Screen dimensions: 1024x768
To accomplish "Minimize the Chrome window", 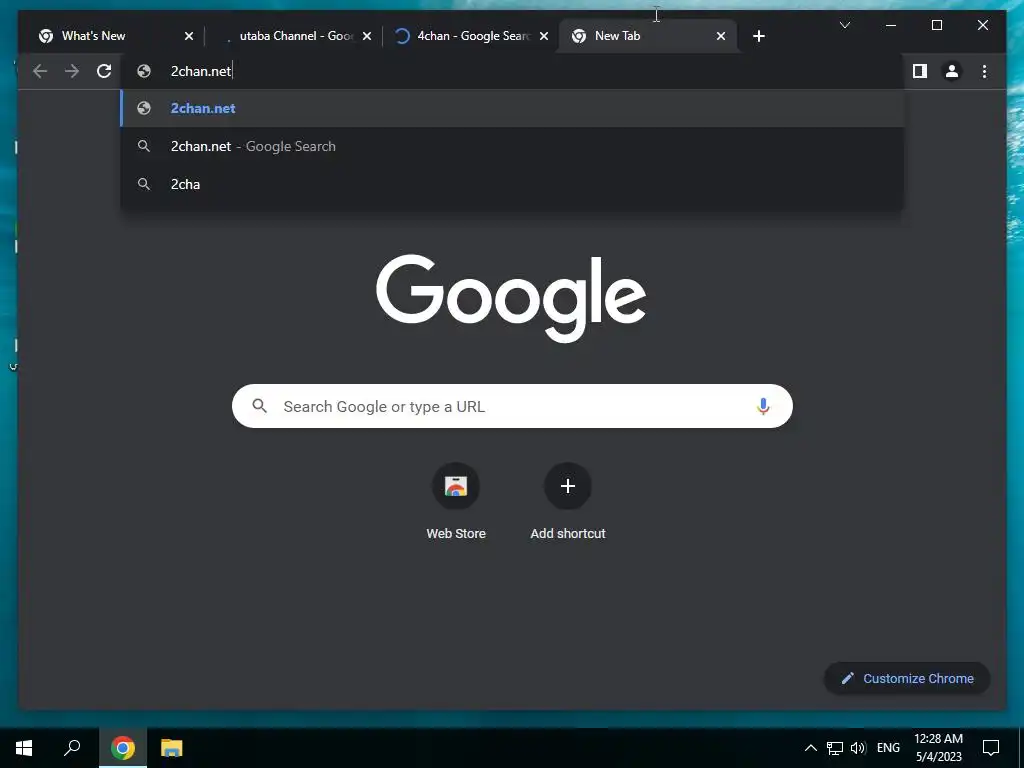I will (x=891, y=25).
